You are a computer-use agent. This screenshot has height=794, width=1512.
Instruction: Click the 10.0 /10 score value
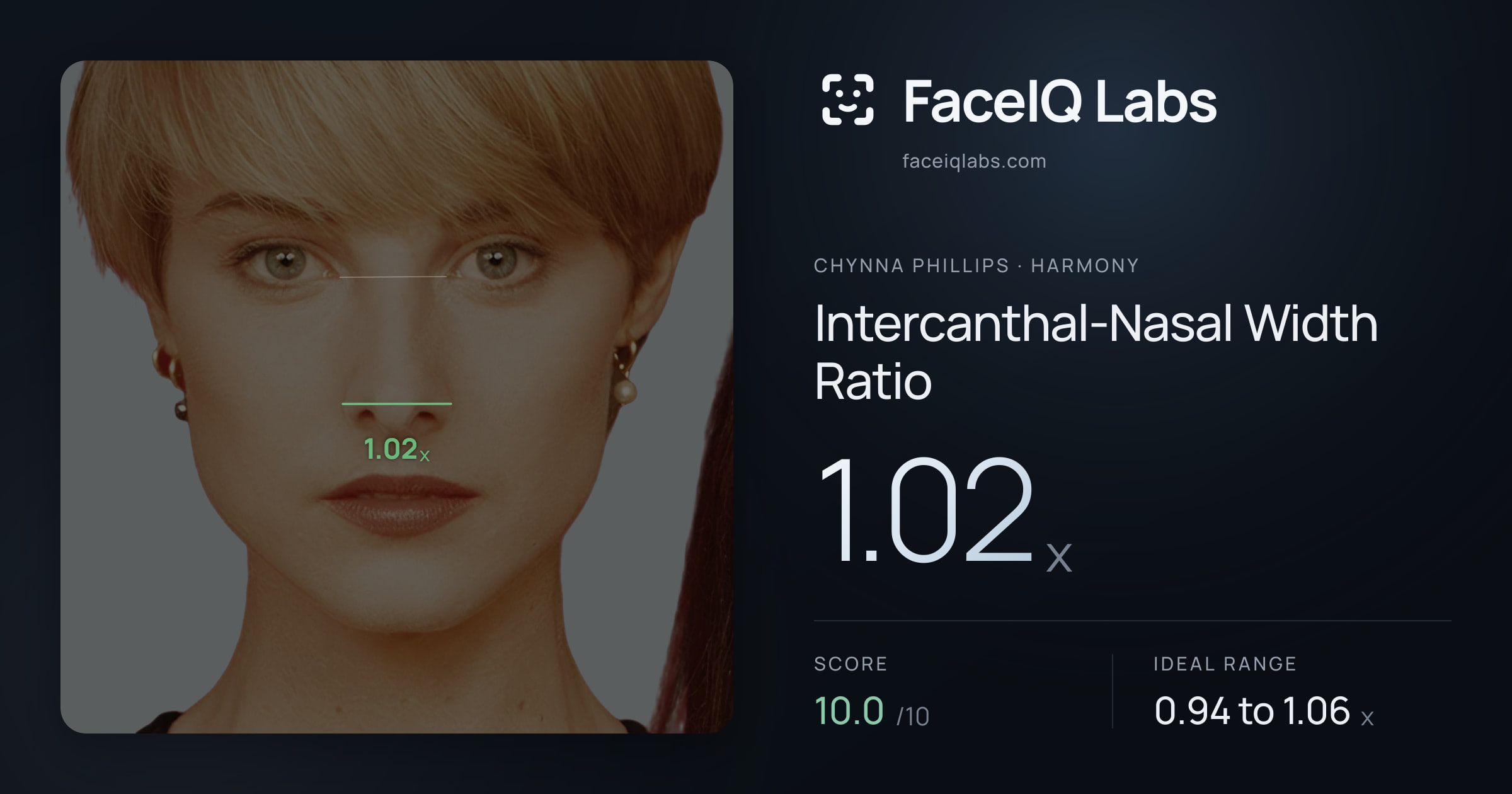click(x=872, y=711)
